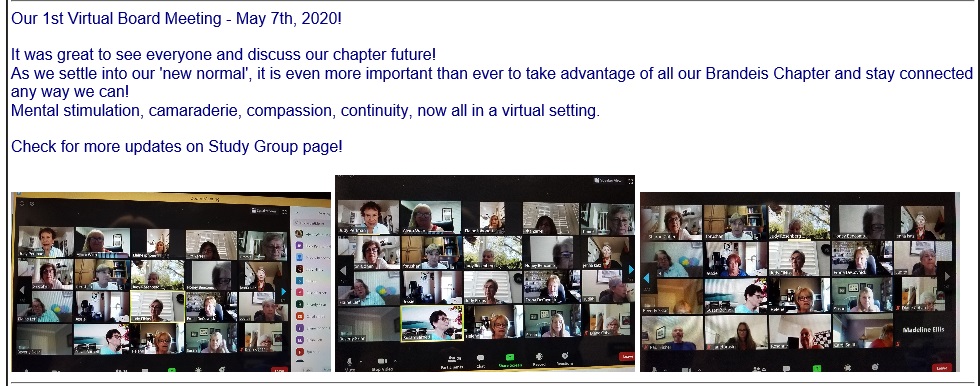Click the green Share Screen icon in the middle photo
This screenshot has height=386, width=980.
(x=510, y=357)
